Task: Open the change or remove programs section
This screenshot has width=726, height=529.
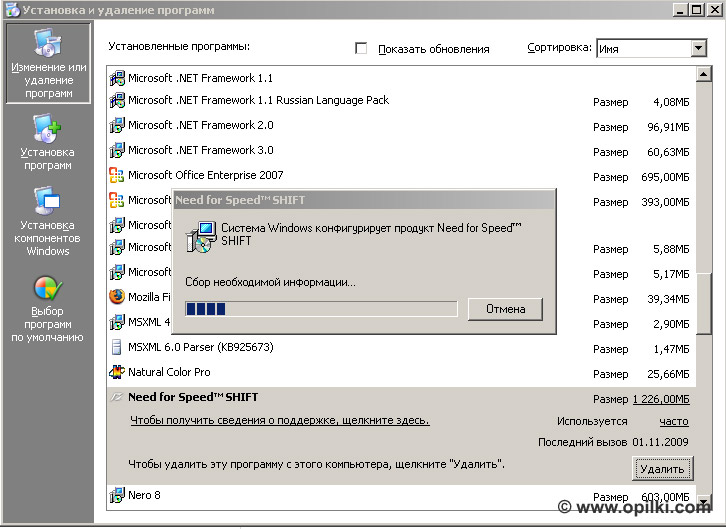Action: (x=48, y=63)
